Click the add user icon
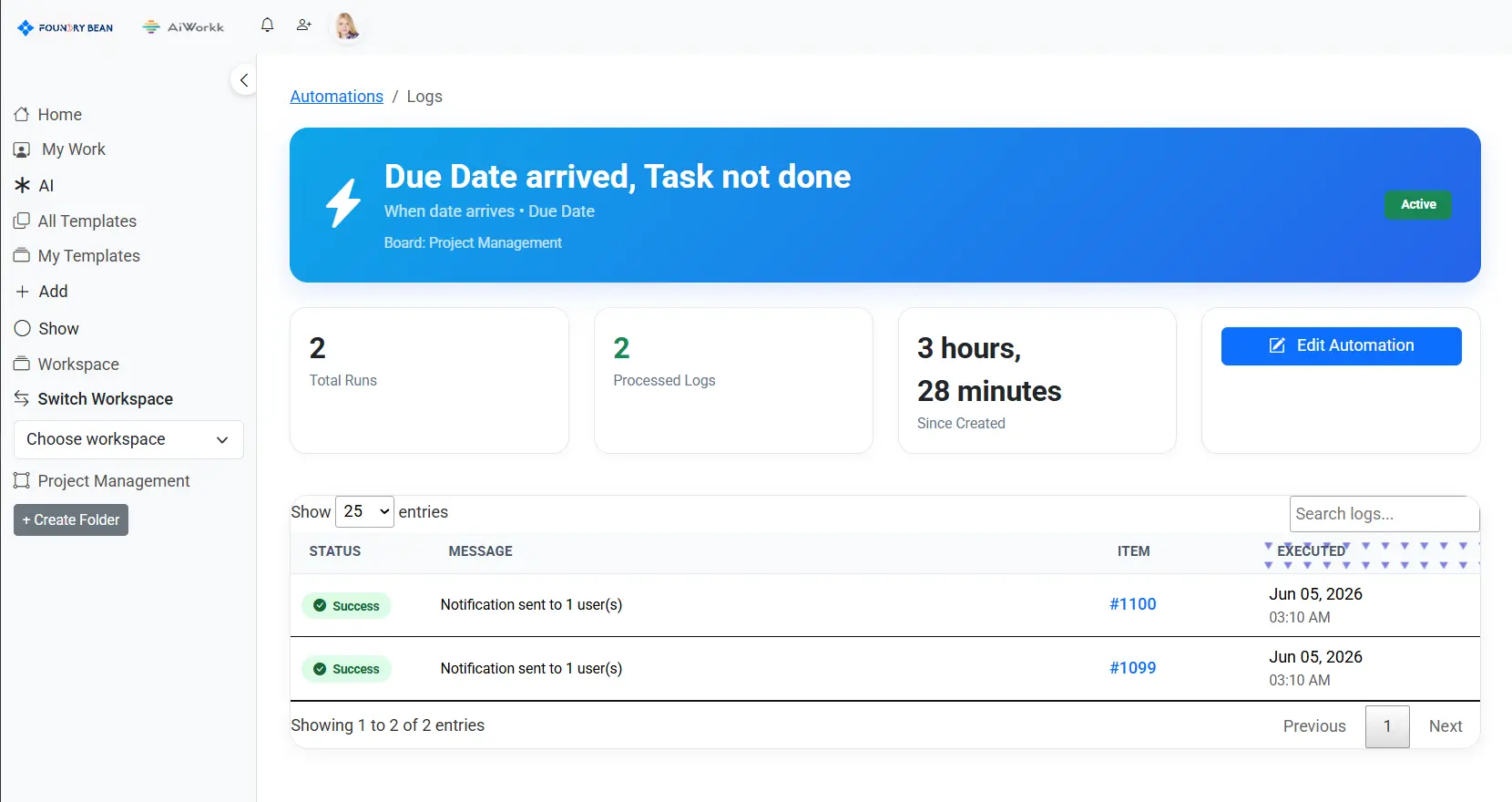Screen dimensions: 1512x802 [x=304, y=26]
